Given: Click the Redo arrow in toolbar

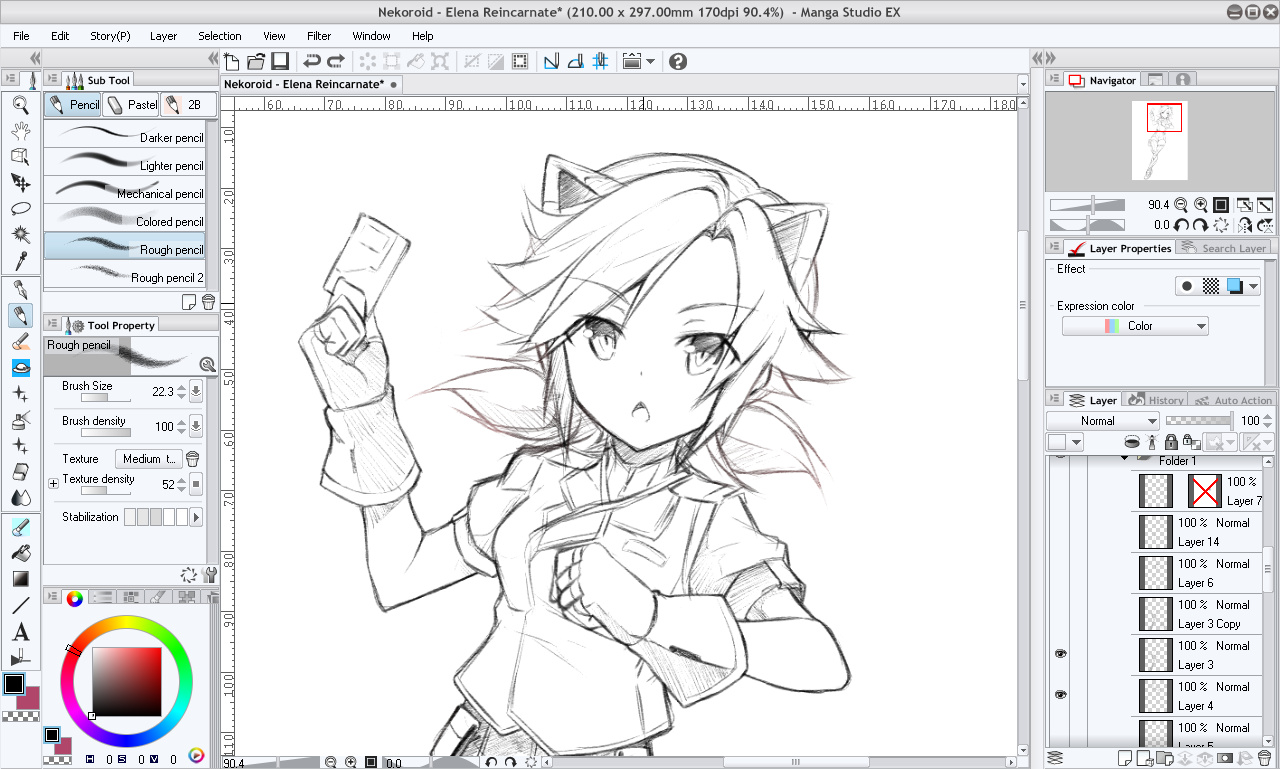Looking at the screenshot, I should [x=335, y=61].
